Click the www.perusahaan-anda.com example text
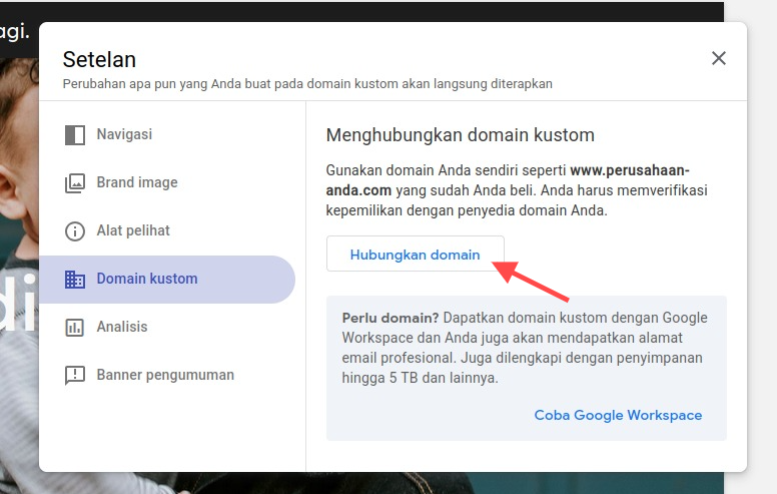This screenshot has width=777, height=494. click(630, 170)
